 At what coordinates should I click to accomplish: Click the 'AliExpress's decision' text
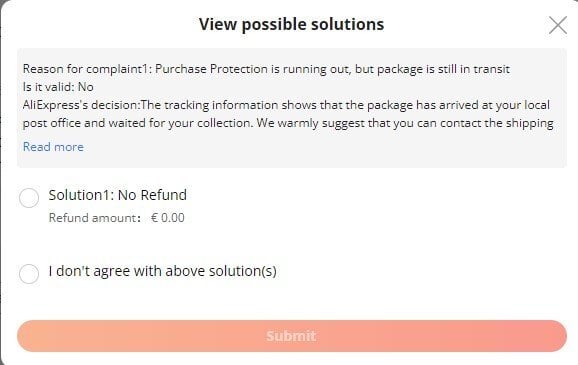[81, 105]
